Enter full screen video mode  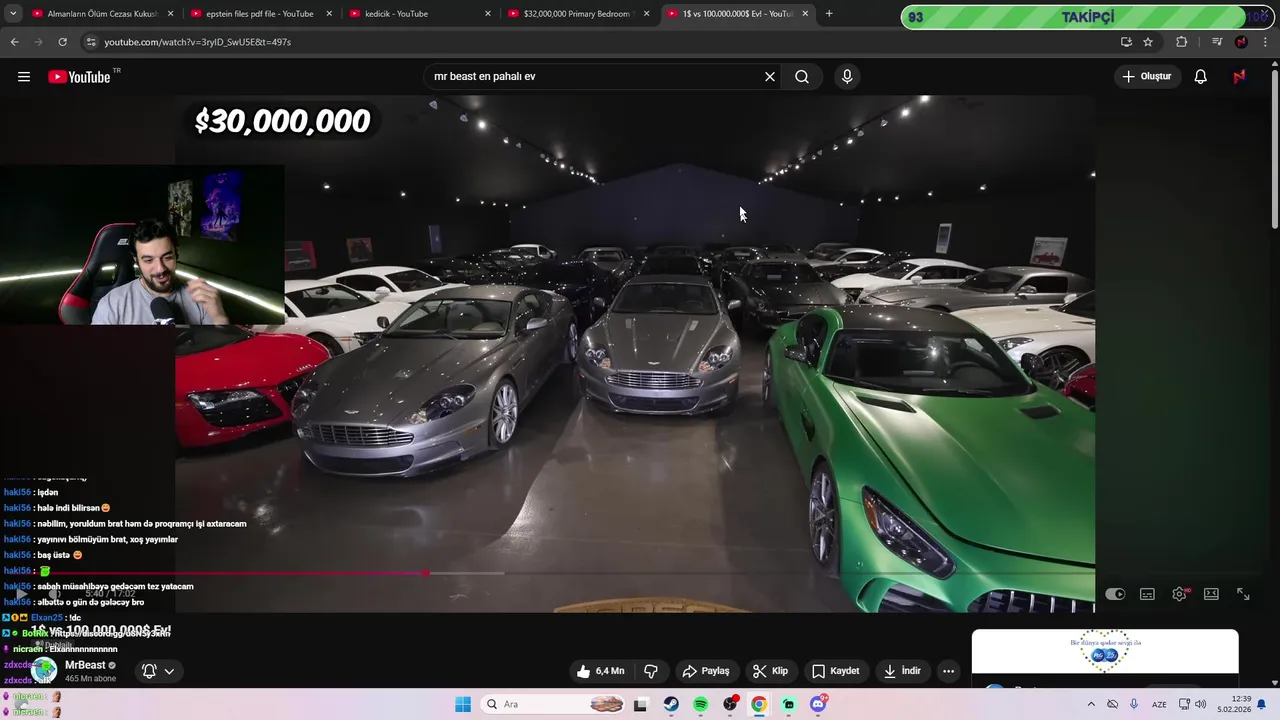pyautogui.click(x=1243, y=594)
